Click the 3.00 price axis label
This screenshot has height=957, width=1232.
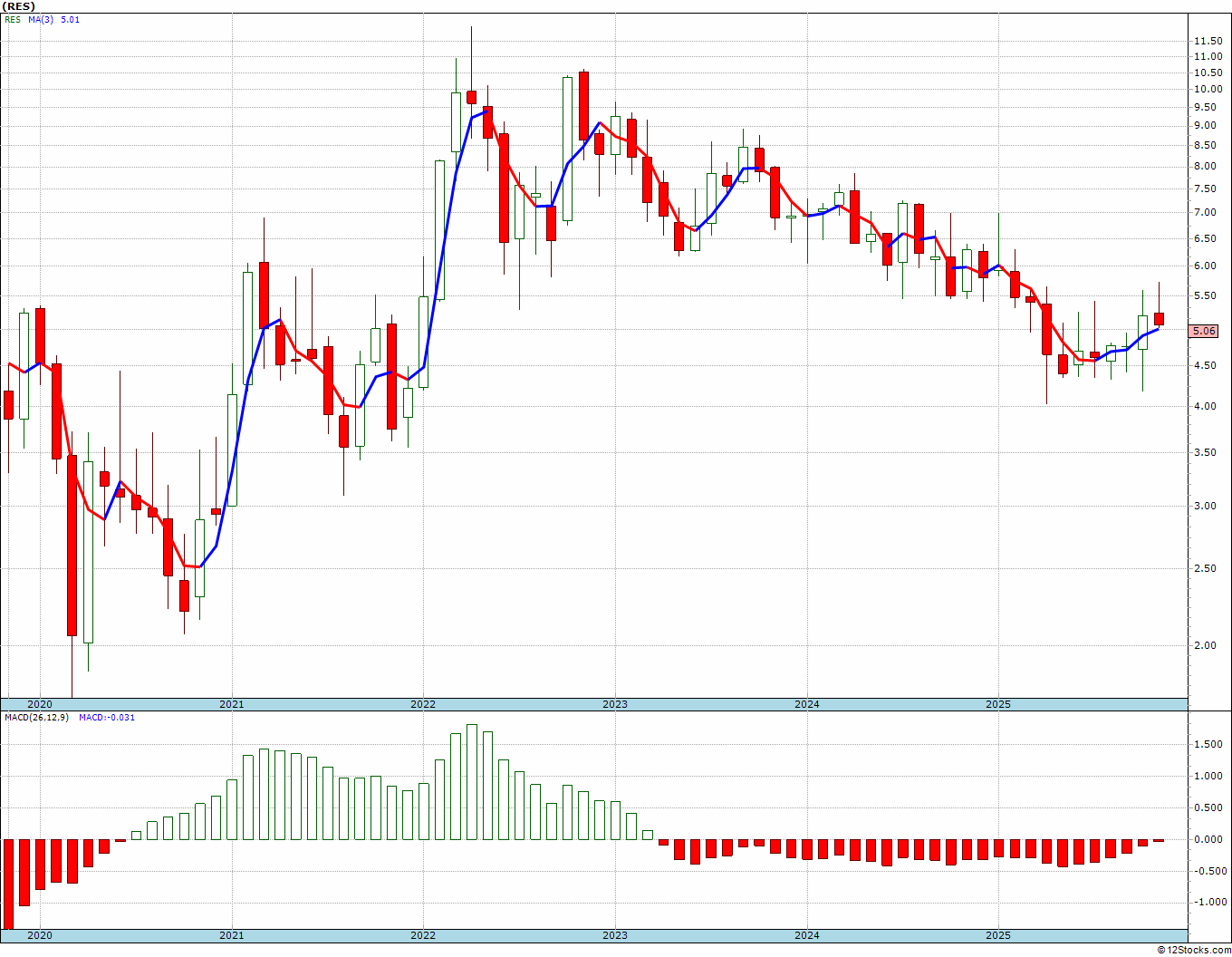pos(1204,507)
